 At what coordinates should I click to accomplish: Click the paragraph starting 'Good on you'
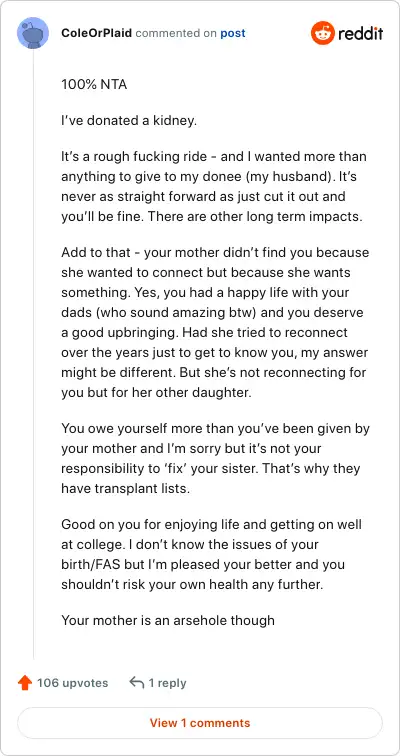point(212,554)
